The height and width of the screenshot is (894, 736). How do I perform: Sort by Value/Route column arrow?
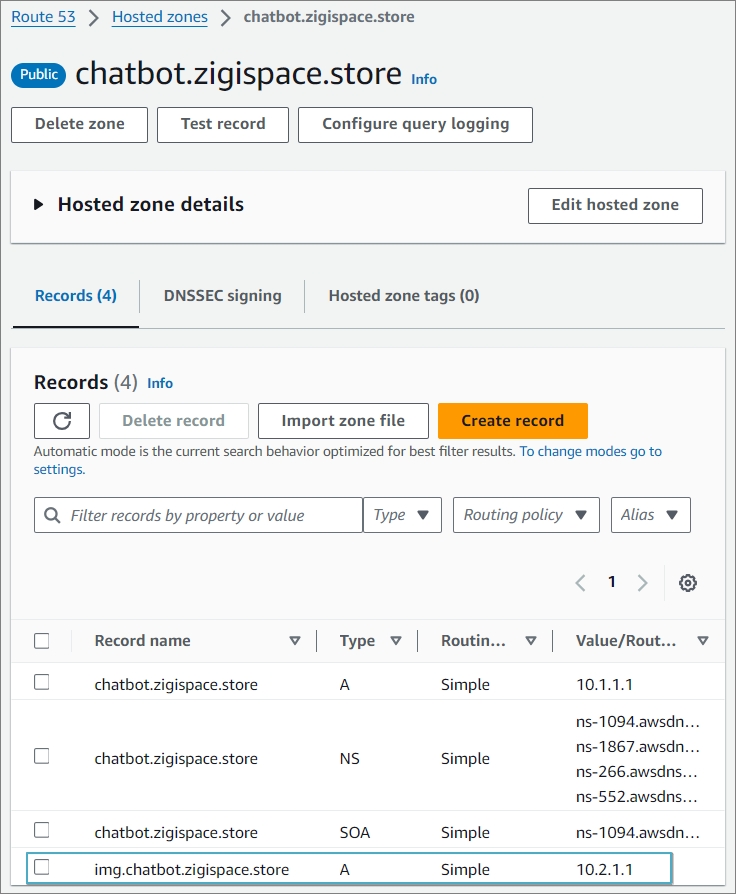point(703,641)
